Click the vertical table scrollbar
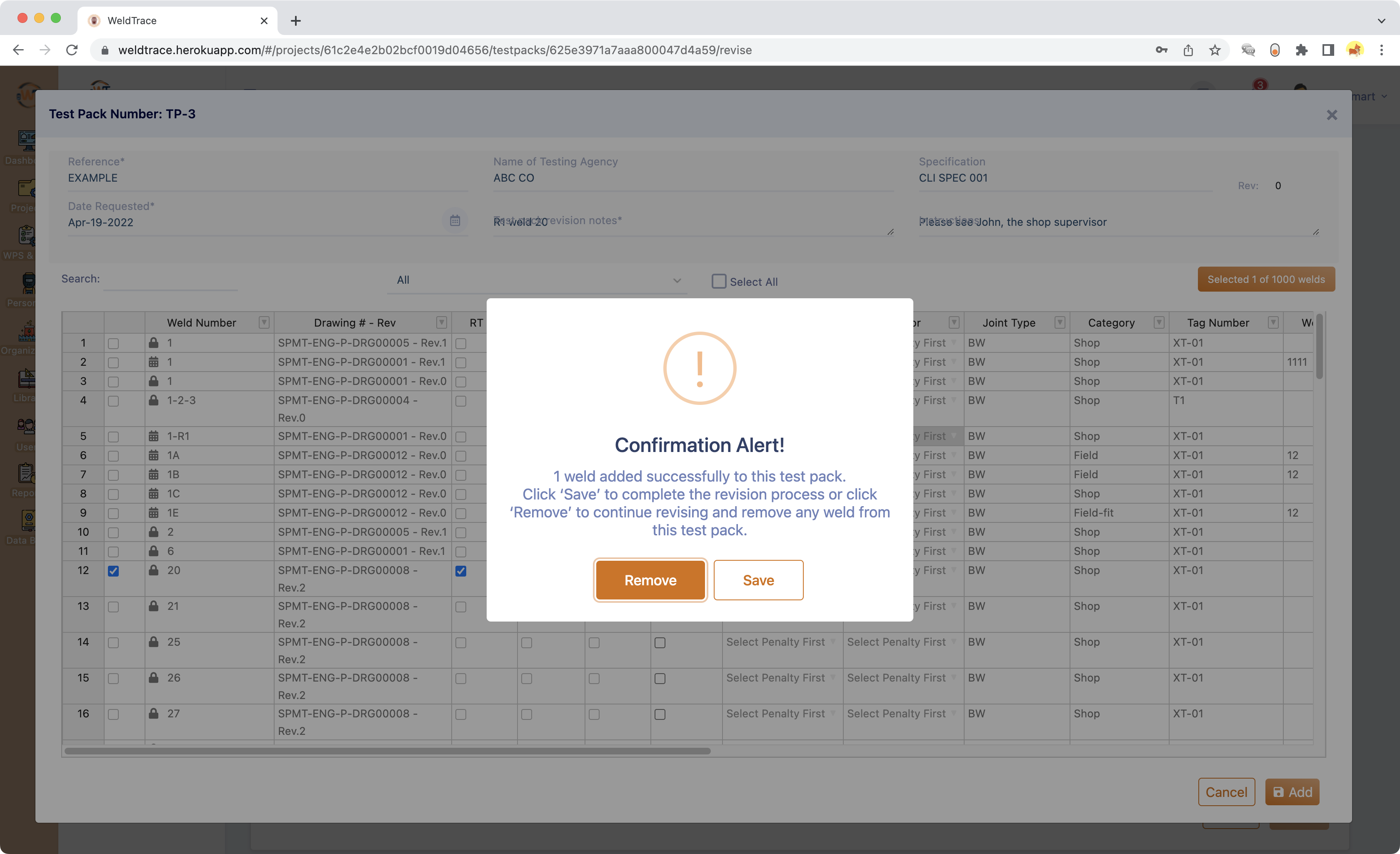1400x854 pixels. click(x=1319, y=347)
